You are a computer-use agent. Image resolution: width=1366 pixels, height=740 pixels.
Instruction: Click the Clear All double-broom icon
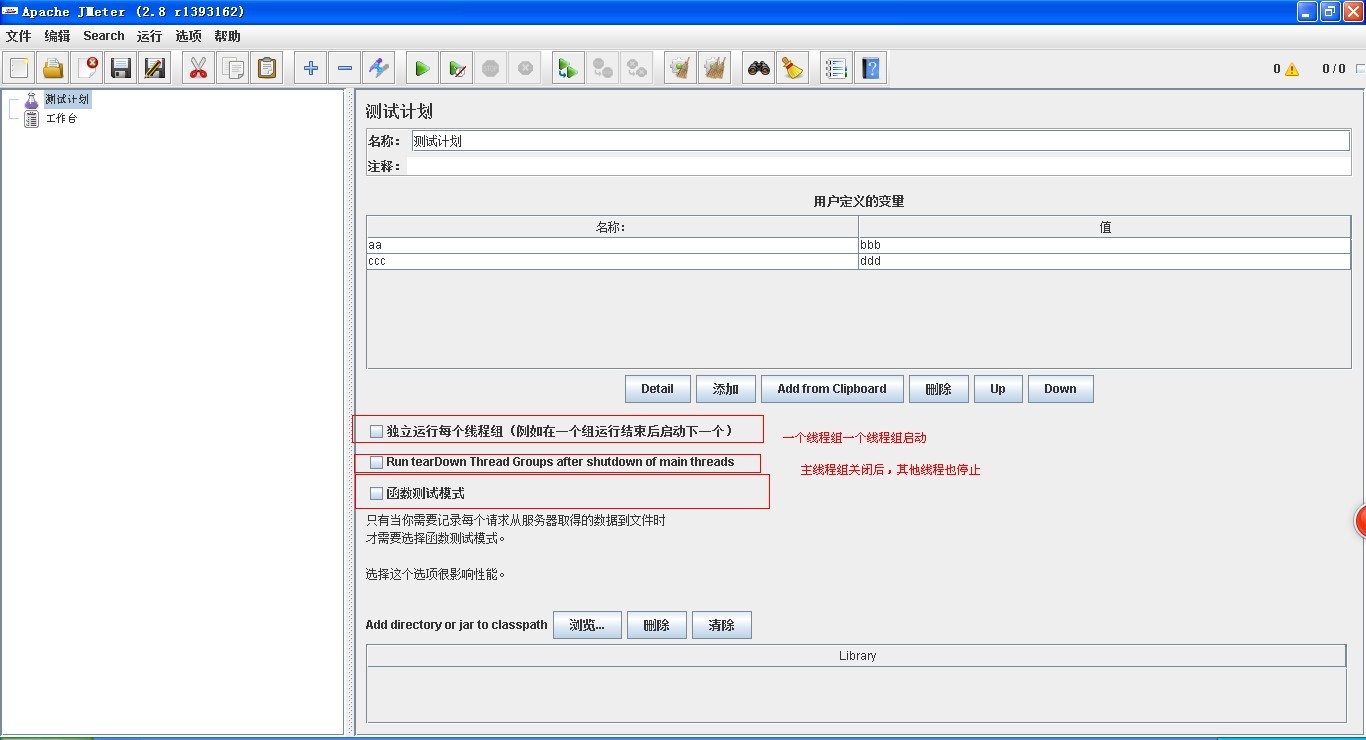(714, 68)
